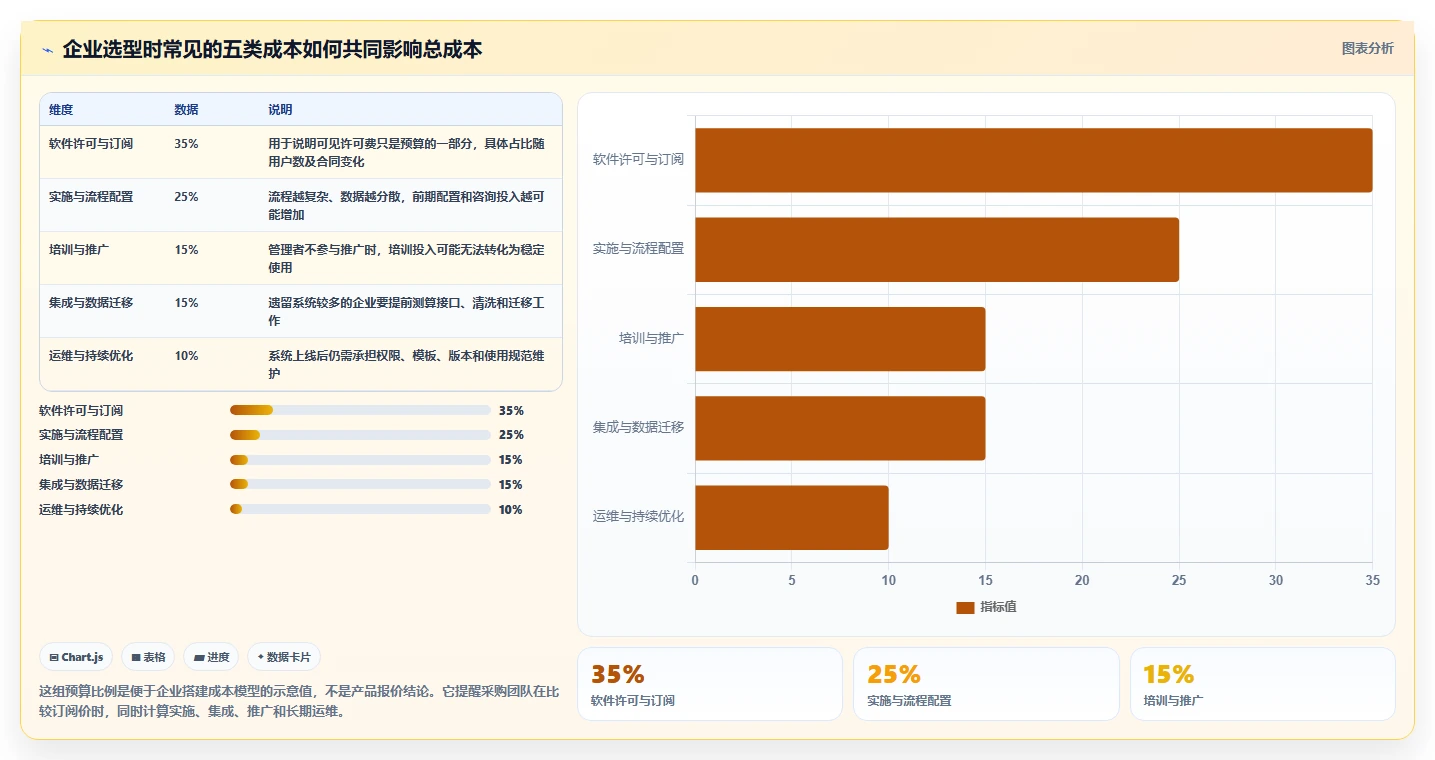Click the 运维与持续优化 y-axis label on the chart
Screen dimensions: 1435x760
638,517
